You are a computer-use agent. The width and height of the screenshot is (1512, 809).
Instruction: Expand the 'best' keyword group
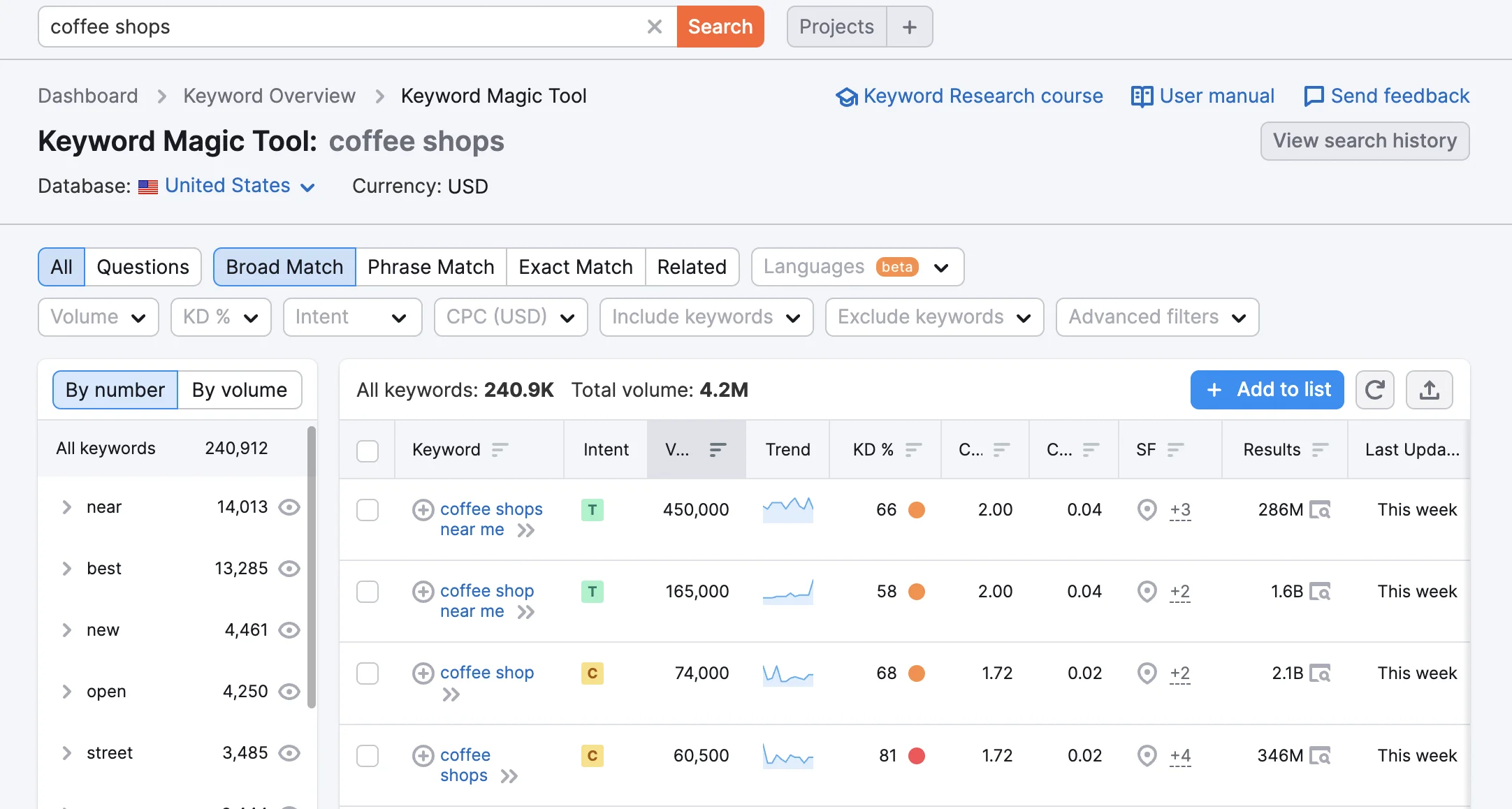click(x=66, y=569)
